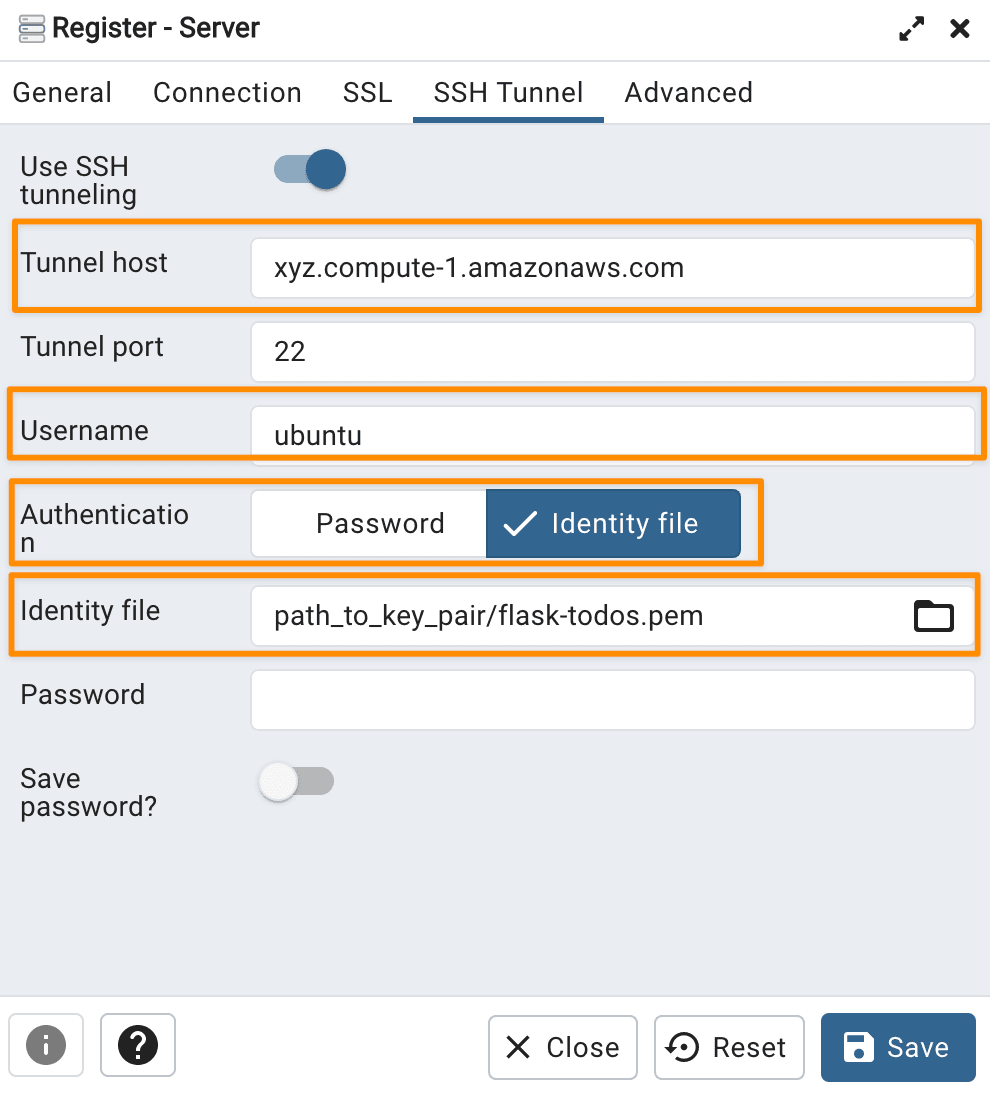Enable Save password
The image size is (990, 1096).
click(x=296, y=782)
